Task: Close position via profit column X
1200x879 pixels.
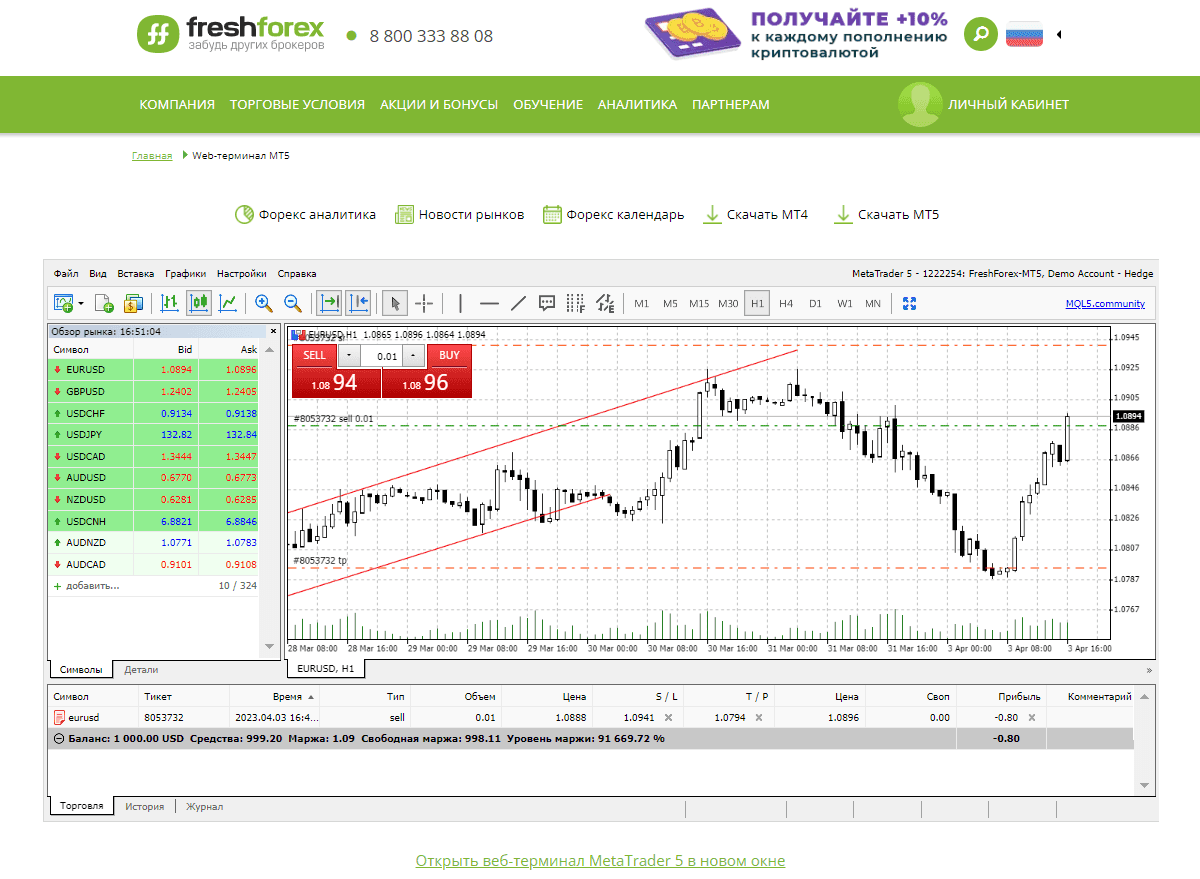Action: point(1033,717)
